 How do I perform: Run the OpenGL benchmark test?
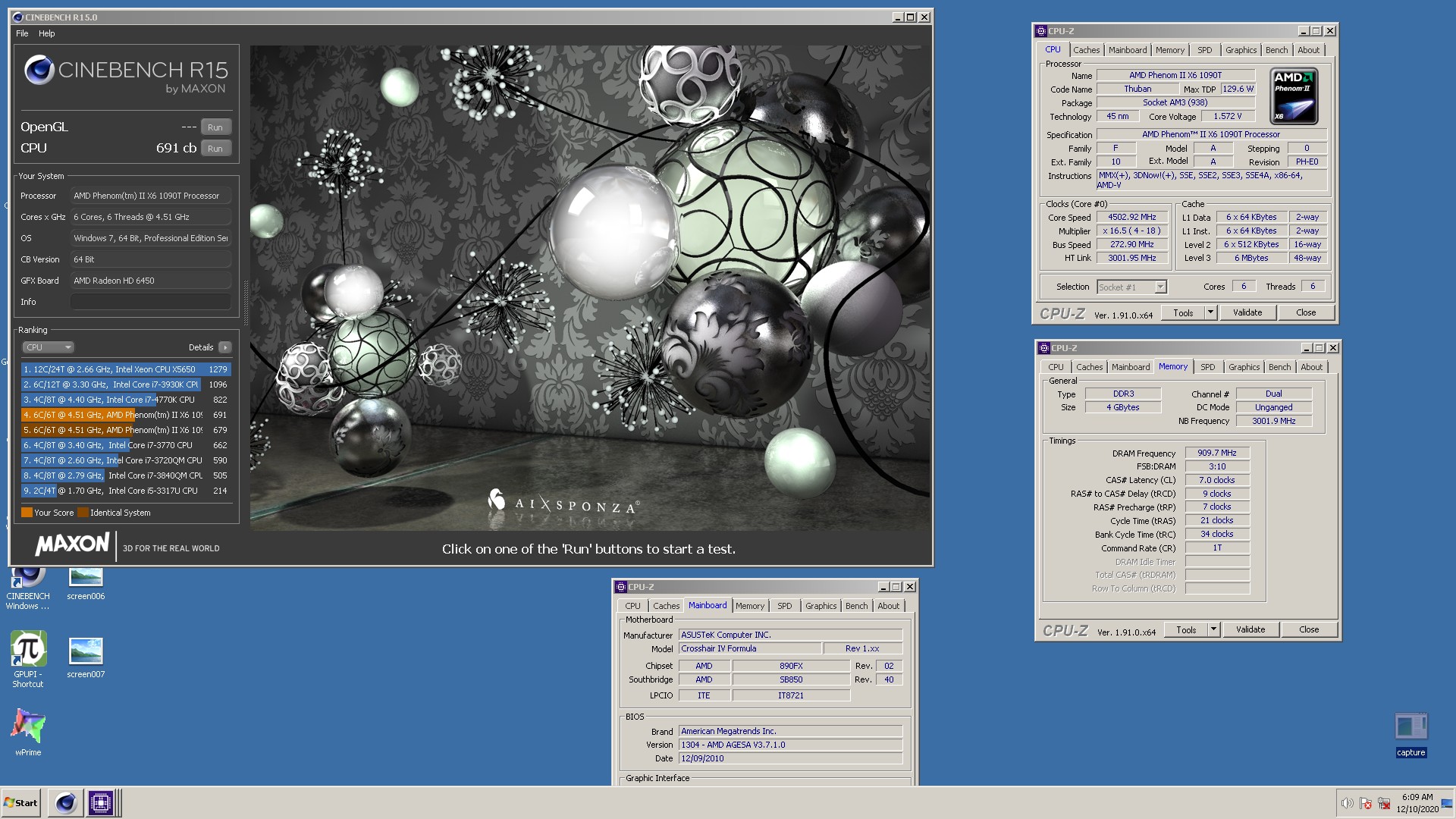215,127
